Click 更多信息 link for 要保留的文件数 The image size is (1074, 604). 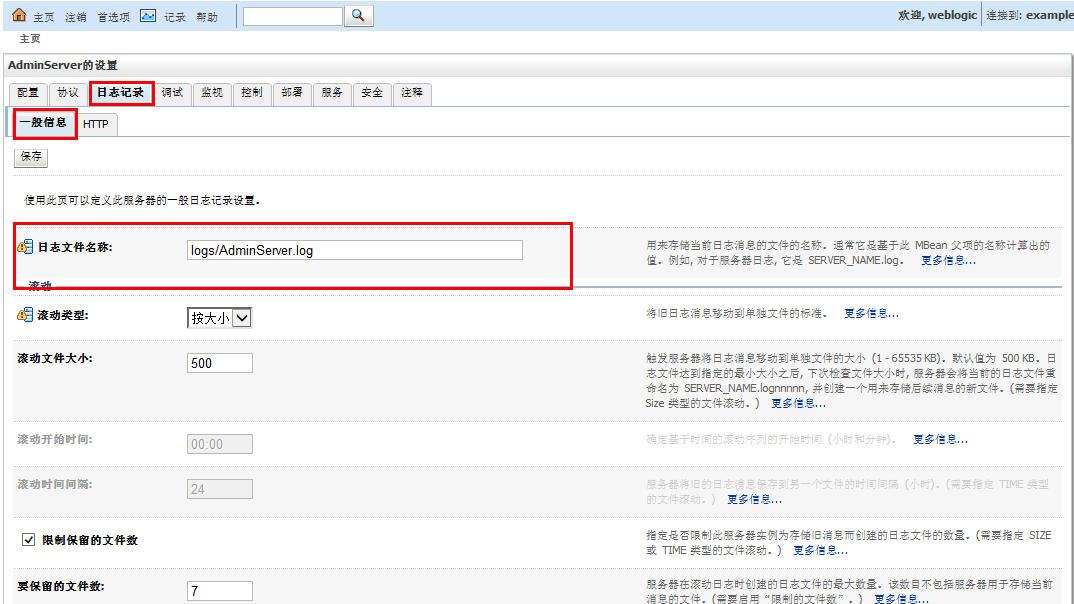pos(901,599)
